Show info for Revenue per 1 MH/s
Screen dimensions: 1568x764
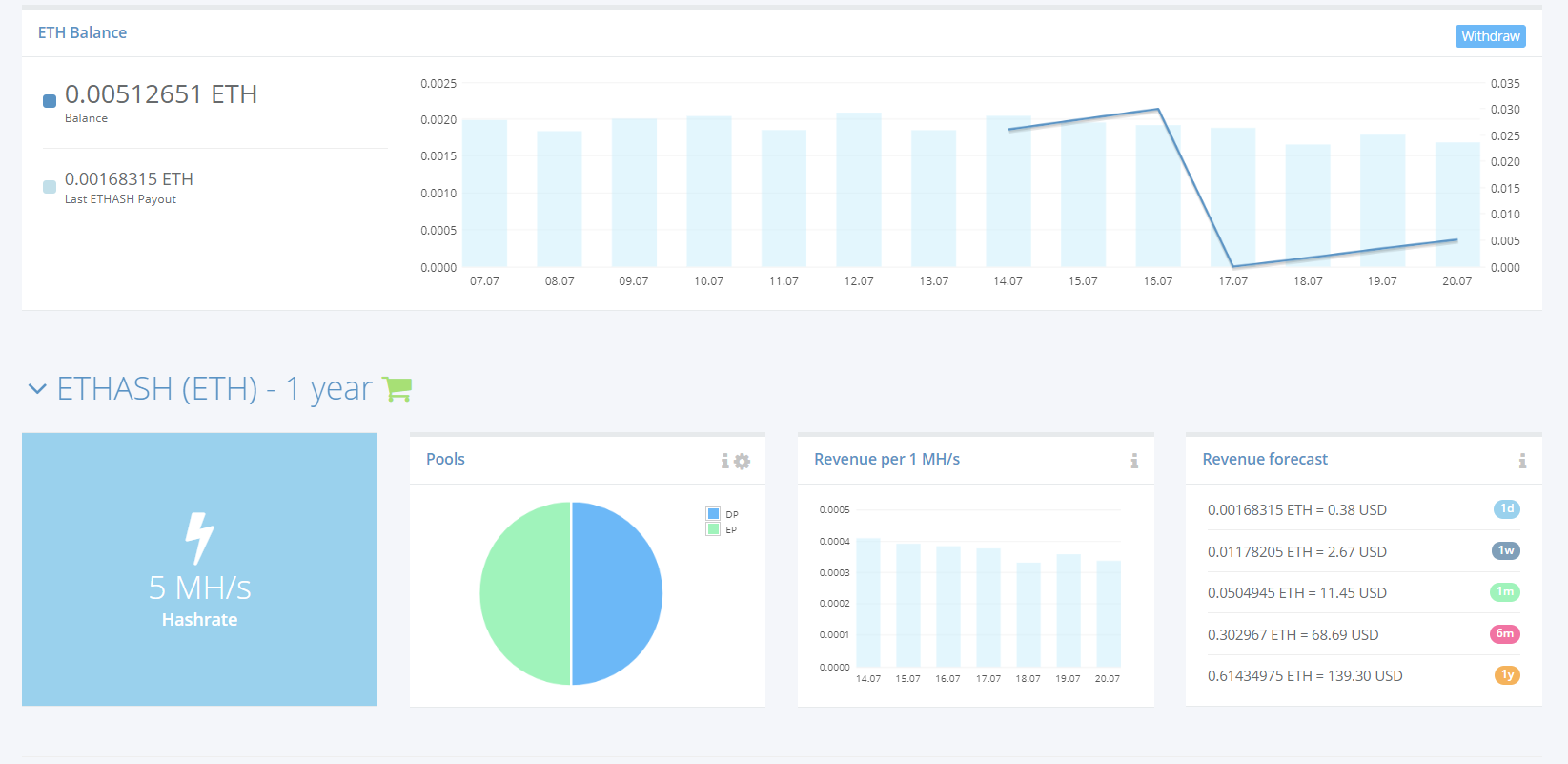point(1134,462)
